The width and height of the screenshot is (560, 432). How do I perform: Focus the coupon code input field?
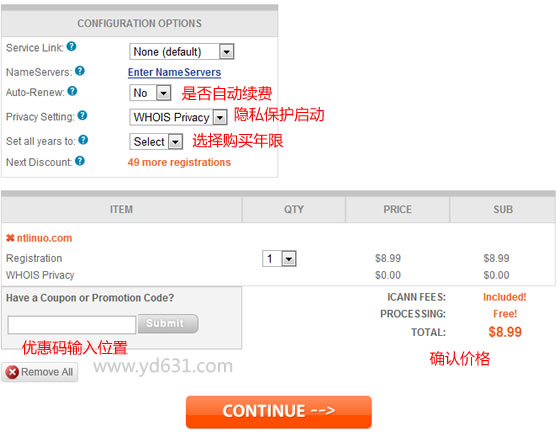point(72,325)
